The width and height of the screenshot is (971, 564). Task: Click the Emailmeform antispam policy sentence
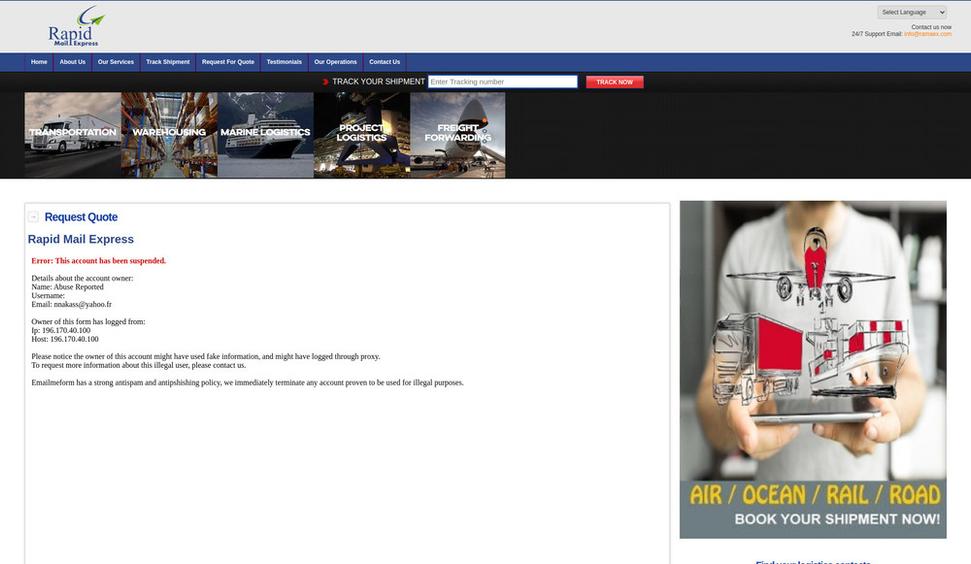[248, 383]
